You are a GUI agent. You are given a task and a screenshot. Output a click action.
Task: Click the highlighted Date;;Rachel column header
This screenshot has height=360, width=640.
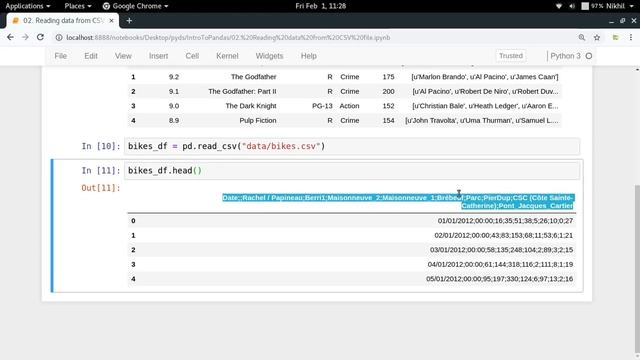click(398, 202)
